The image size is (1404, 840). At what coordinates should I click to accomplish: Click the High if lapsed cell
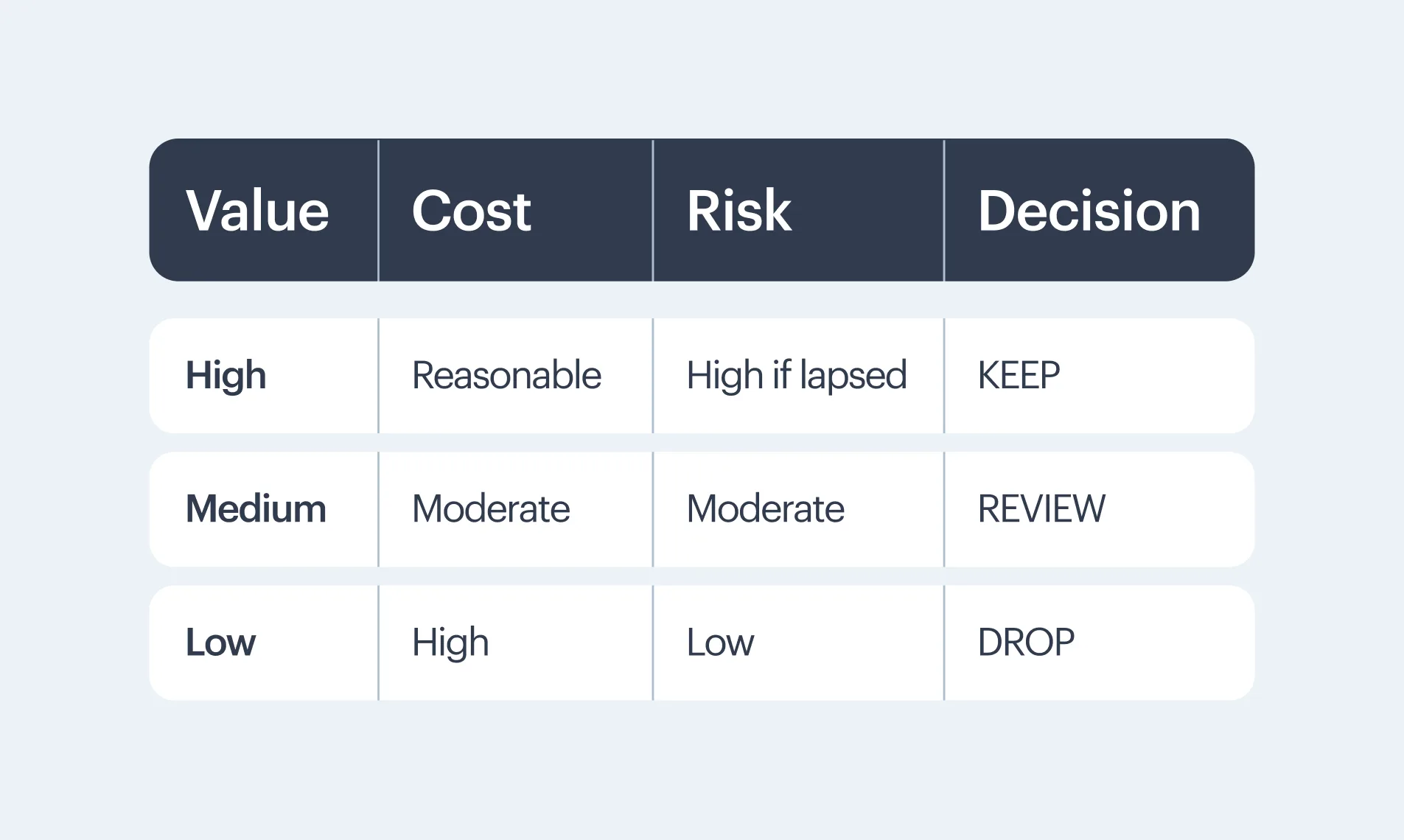coord(796,376)
